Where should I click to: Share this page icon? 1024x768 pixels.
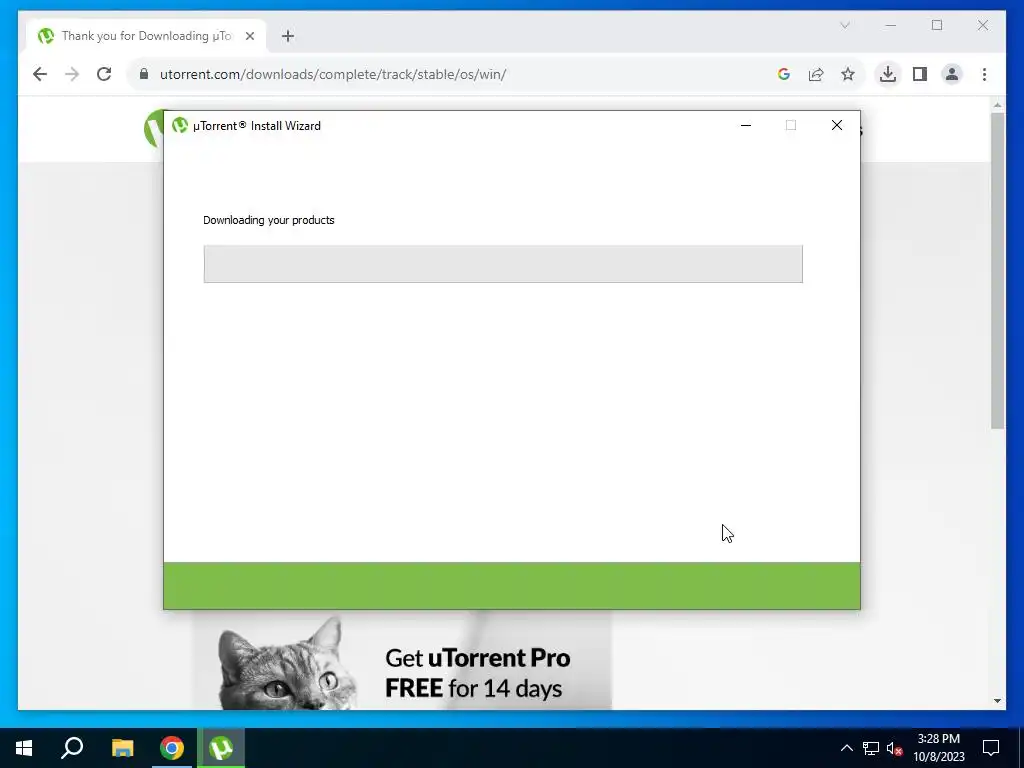[x=816, y=74]
